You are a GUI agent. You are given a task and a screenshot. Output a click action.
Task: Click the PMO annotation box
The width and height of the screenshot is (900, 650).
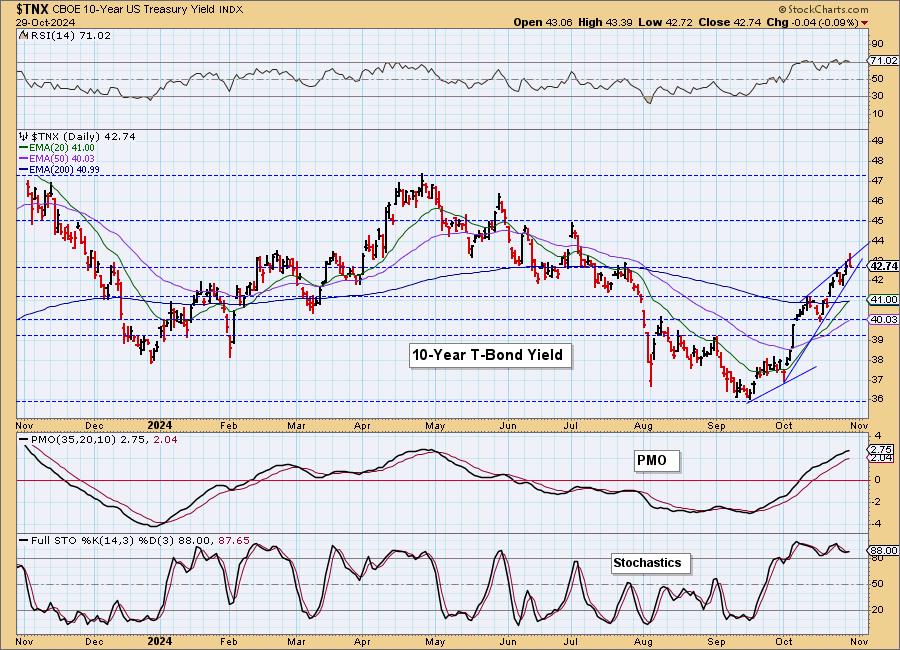(657, 461)
